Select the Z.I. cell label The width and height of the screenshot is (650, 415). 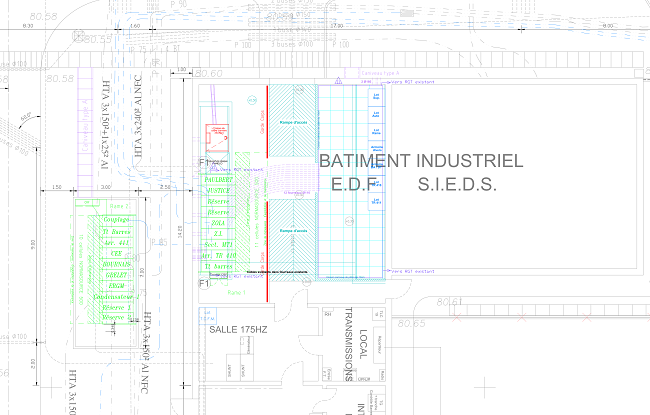coord(218,234)
